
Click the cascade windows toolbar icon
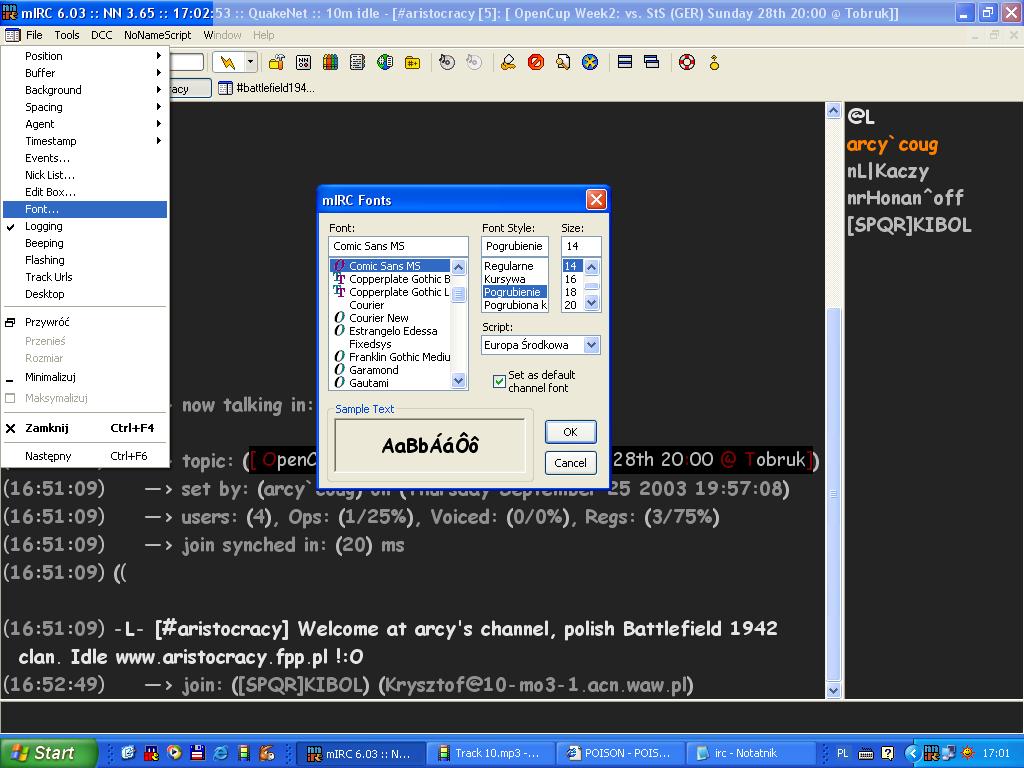(652, 62)
